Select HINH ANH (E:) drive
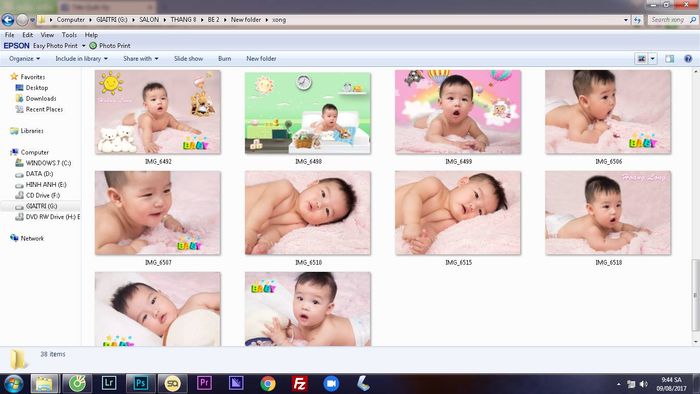 pyautogui.click(x=46, y=184)
